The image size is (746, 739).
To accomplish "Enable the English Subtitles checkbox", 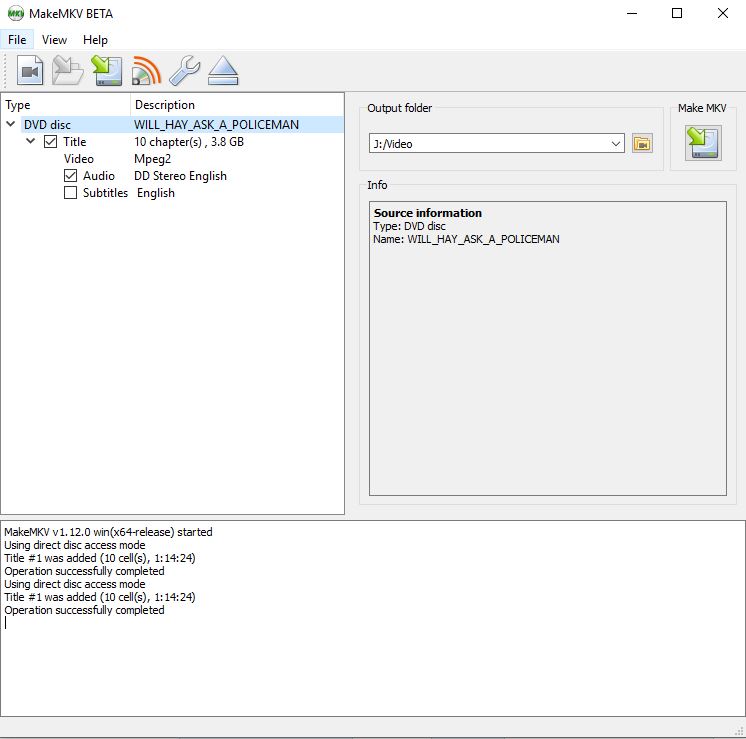I will (x=70, y=193).
